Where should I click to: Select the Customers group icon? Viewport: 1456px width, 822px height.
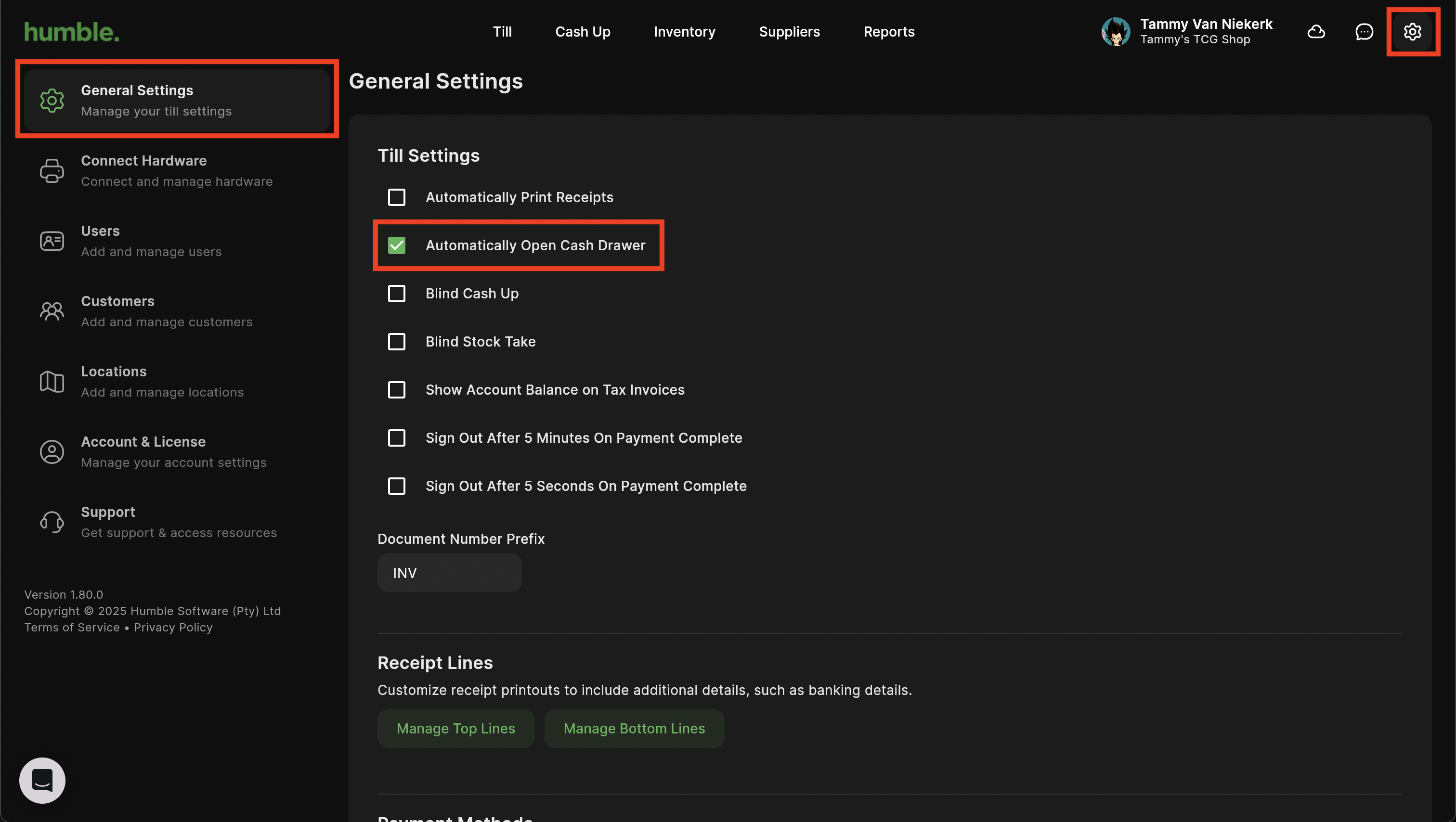52,311
